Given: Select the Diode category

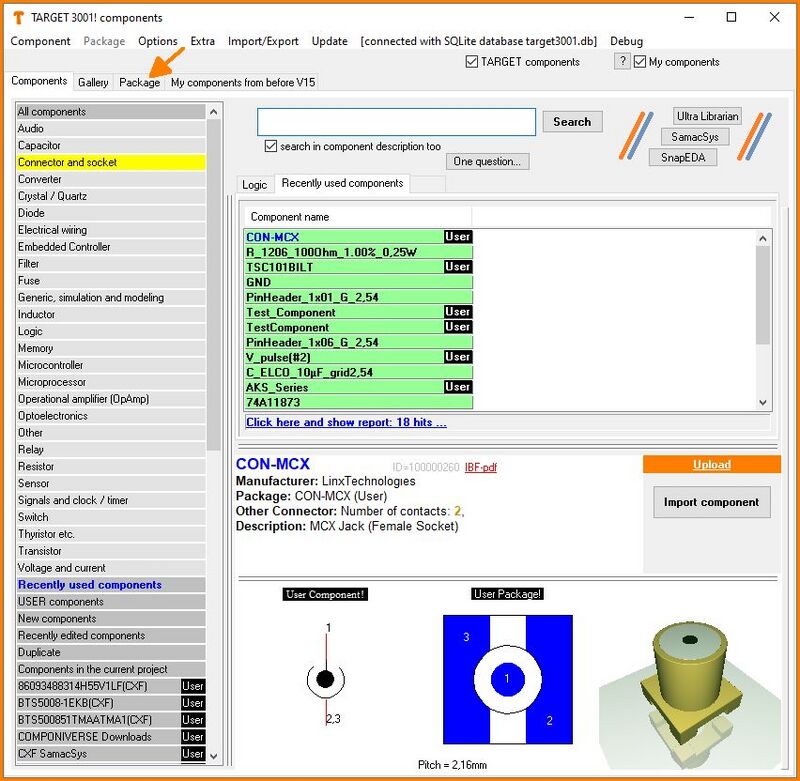Looking at the screenshot, I should (111, 213).
